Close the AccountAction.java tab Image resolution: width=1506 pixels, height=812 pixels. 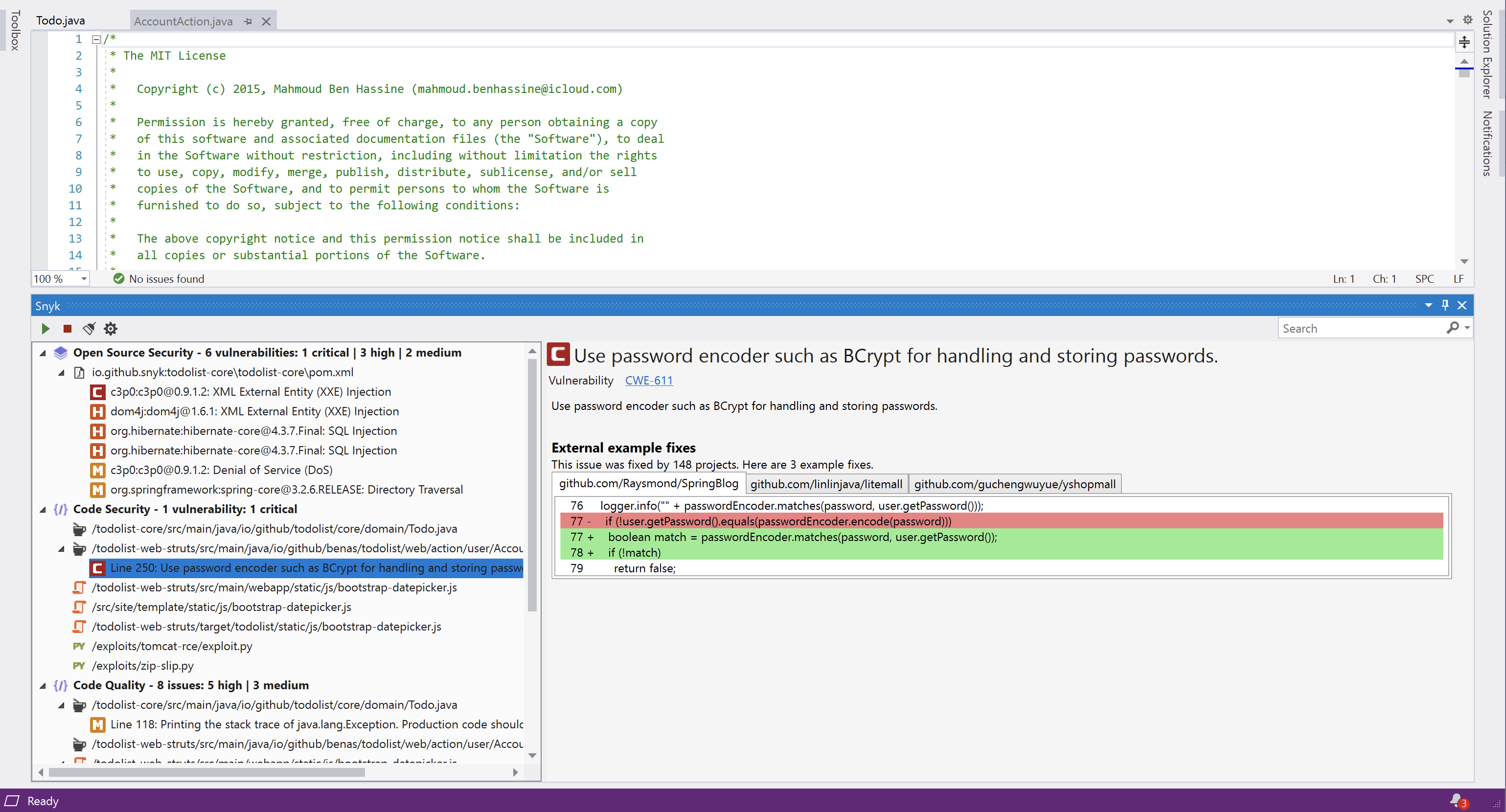266,22
